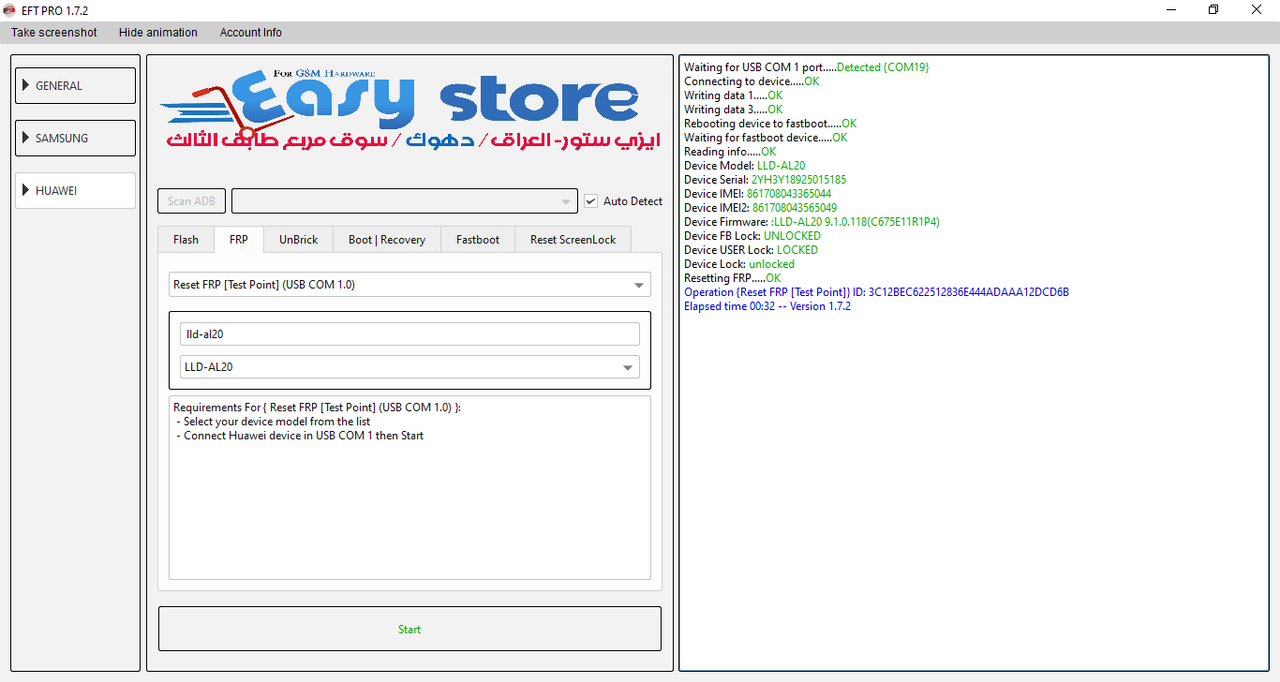Restore down the EFT PRO window
The width and height of the screenshot is (1280, 682).
point(1213,10)
